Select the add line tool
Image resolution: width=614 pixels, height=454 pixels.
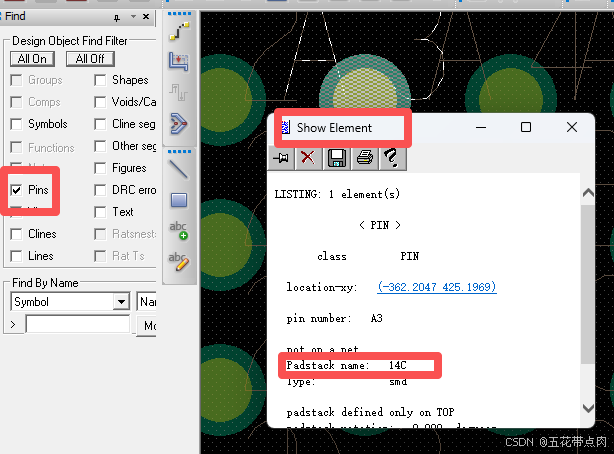(x=179, y=170)
